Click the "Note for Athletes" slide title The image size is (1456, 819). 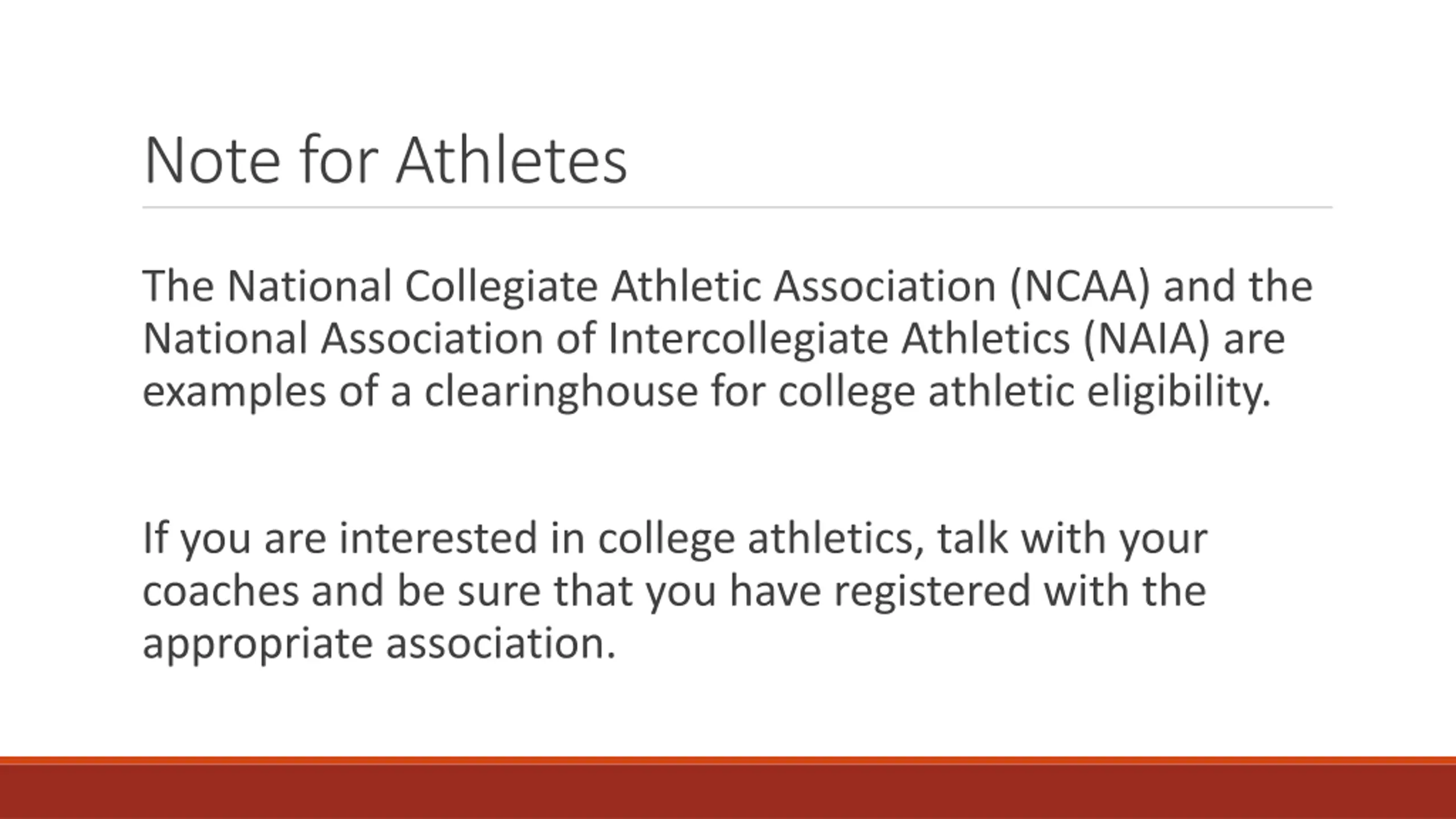coord(386,160)
